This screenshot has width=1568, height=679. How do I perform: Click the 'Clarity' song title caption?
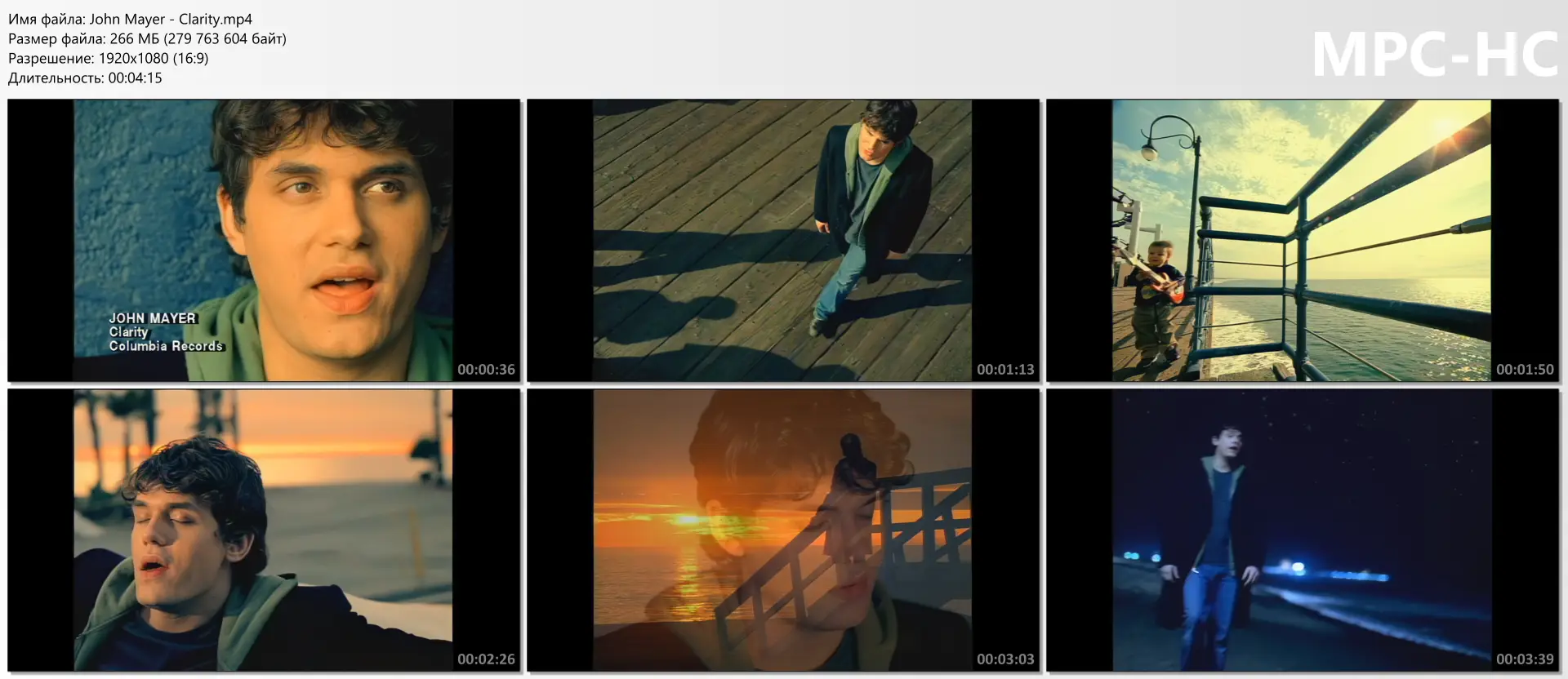pos(129,332)
